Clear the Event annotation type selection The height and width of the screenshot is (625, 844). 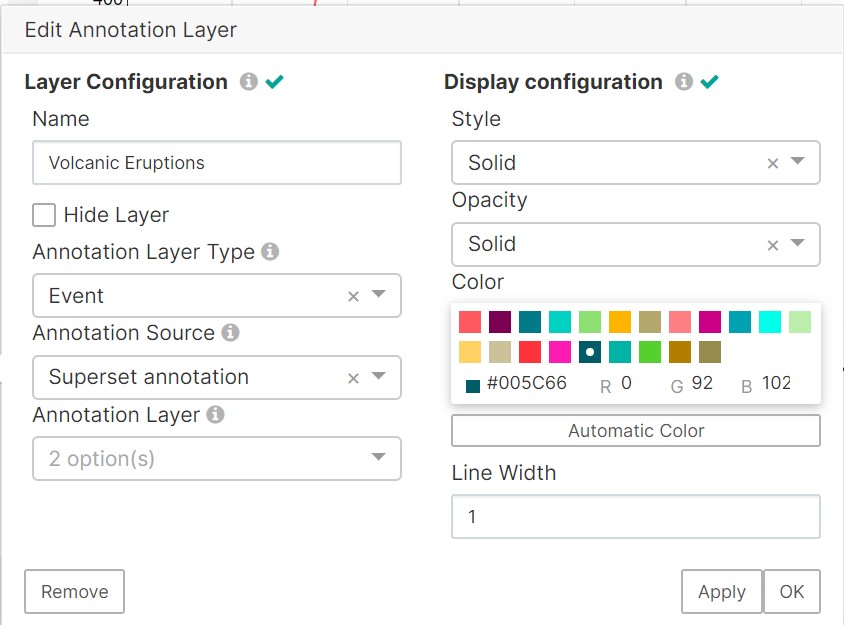coord(353,296)
